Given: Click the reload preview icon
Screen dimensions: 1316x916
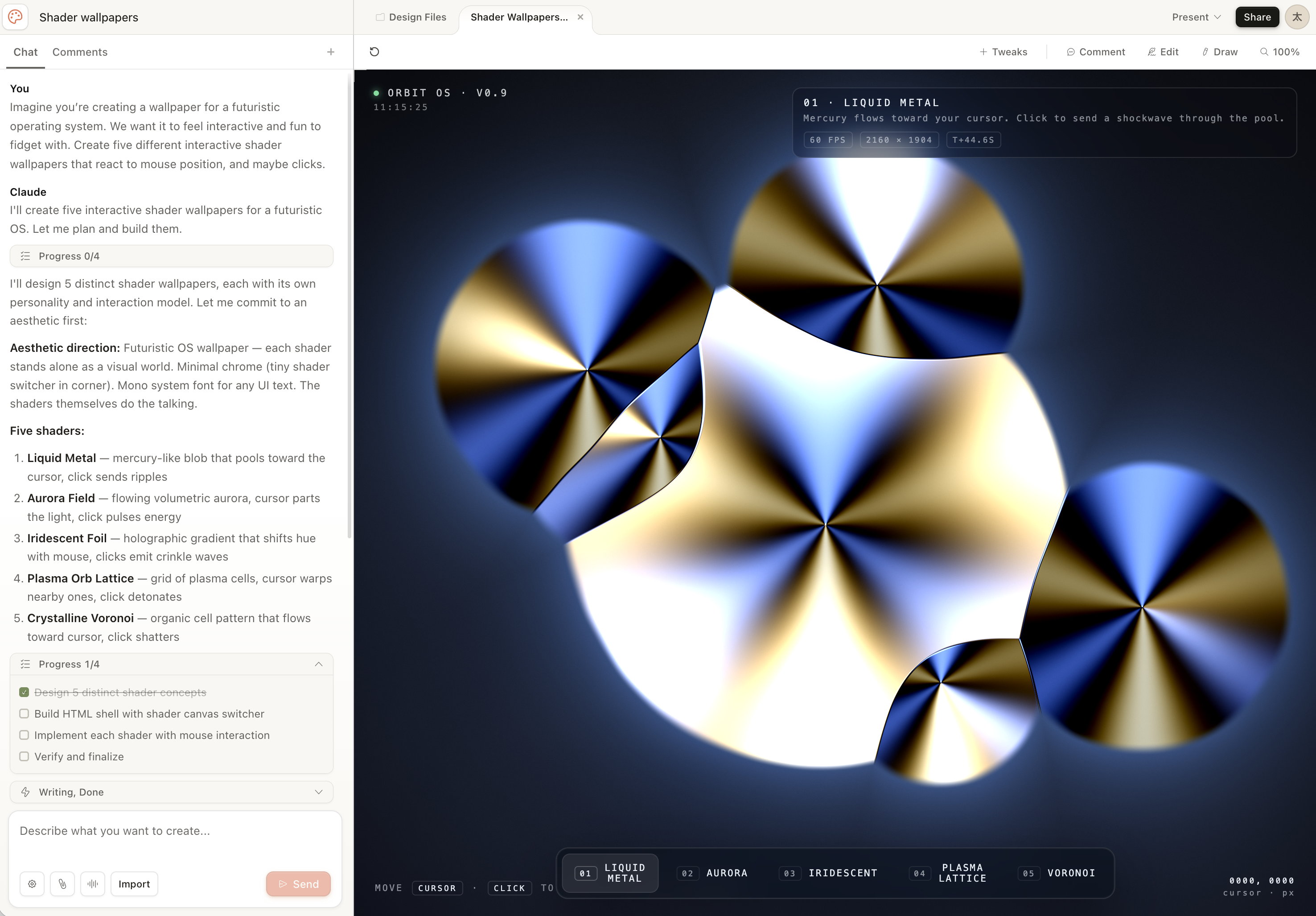Looking at the screenshot, I should 374,52.
